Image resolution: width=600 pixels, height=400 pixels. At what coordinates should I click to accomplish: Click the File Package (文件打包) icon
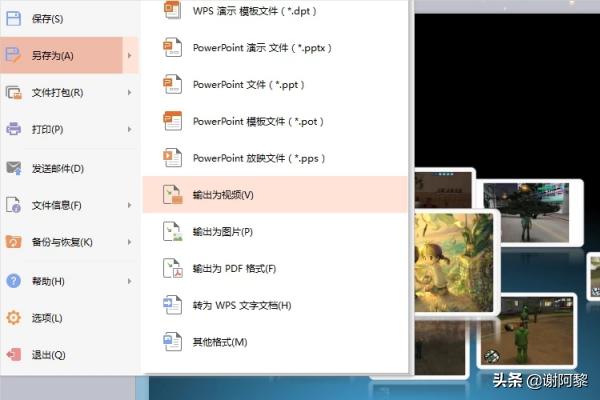click(x=14, y=92)
